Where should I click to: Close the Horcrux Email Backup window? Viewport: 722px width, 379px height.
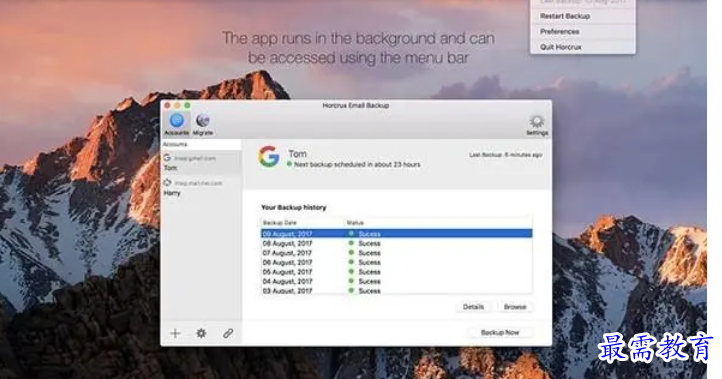coord(167,105)
